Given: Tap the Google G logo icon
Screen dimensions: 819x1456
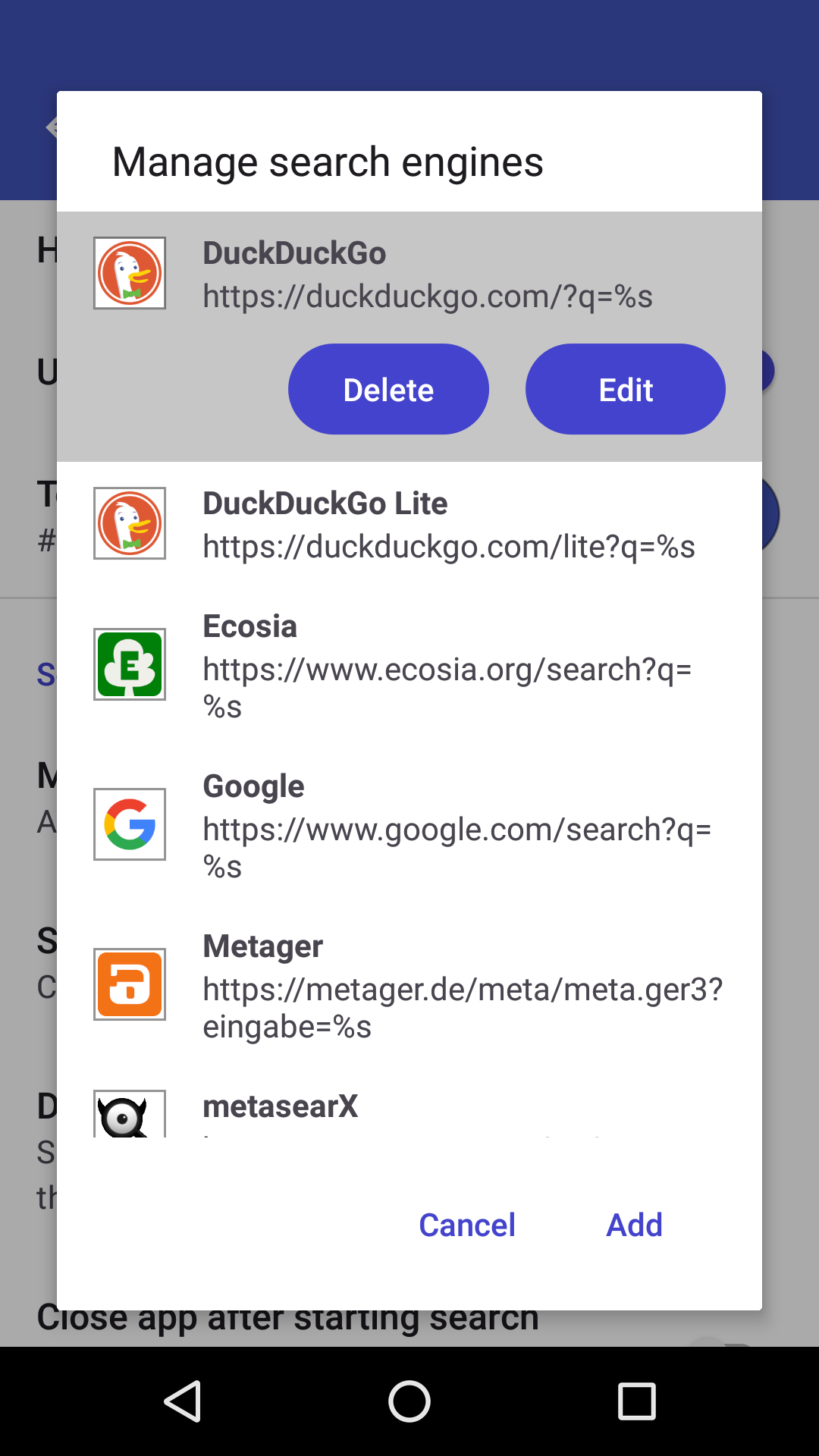Looking at the screenshot, I should pos(130,824).
